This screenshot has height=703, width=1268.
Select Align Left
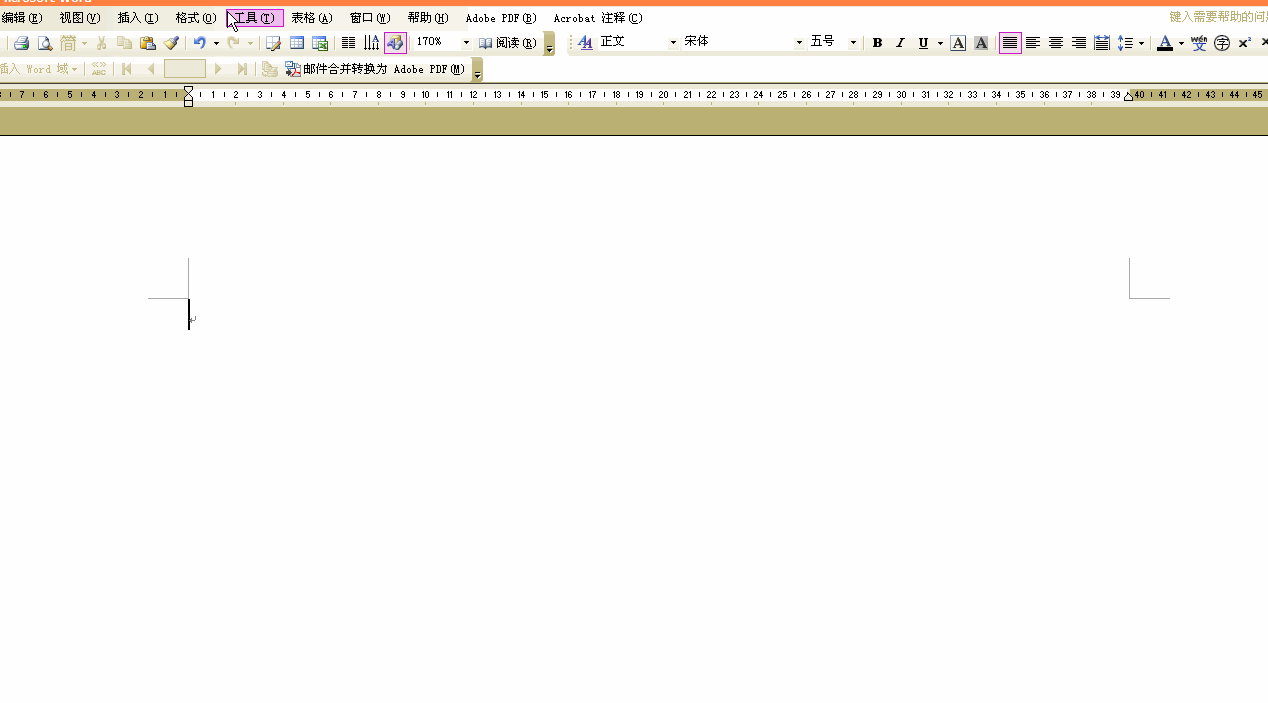(1033, 43)
